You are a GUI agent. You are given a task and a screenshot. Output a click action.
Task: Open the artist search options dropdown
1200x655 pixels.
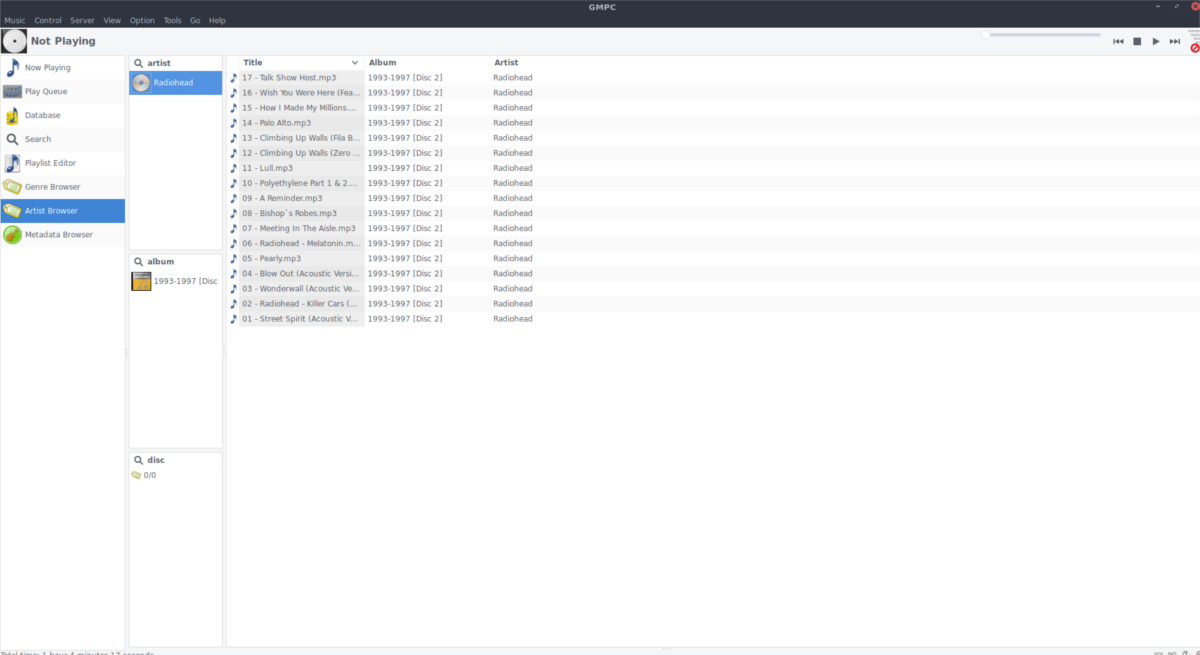pos(138,62)
